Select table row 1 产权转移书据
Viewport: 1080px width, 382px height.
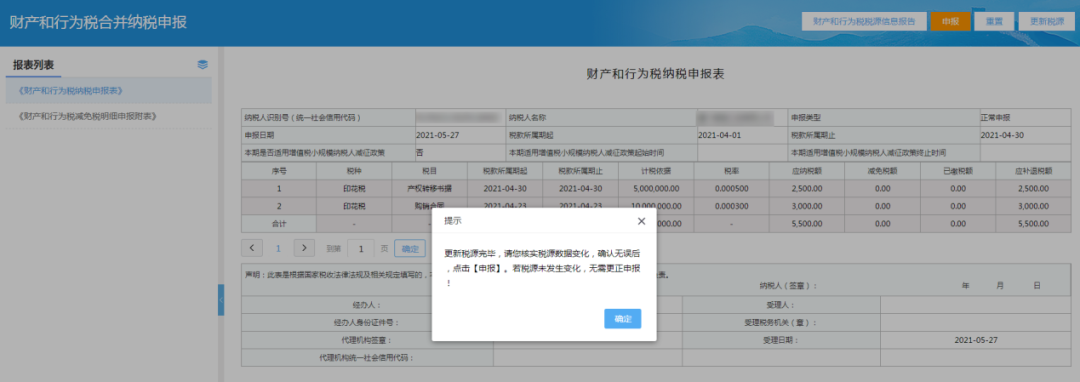656,188
